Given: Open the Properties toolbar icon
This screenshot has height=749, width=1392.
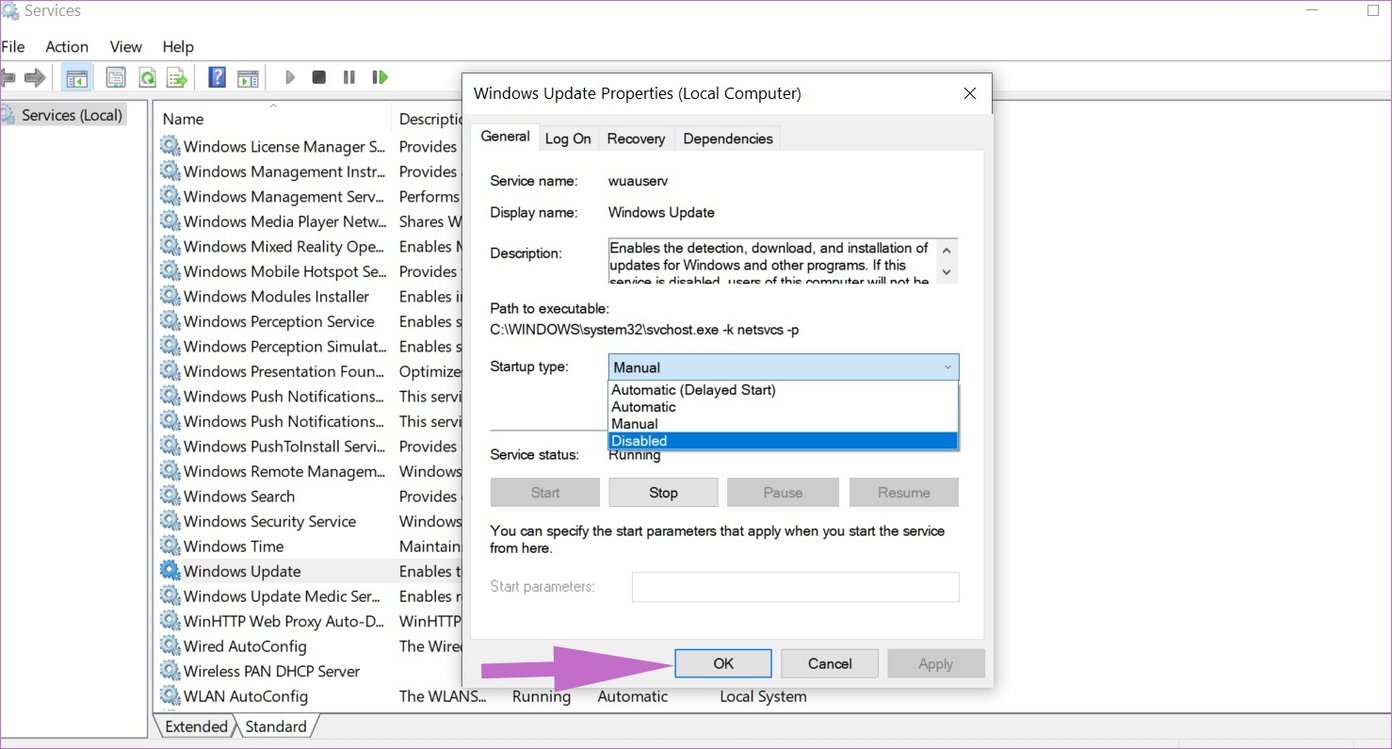Looking at the screenshot, I should (116, 77).
